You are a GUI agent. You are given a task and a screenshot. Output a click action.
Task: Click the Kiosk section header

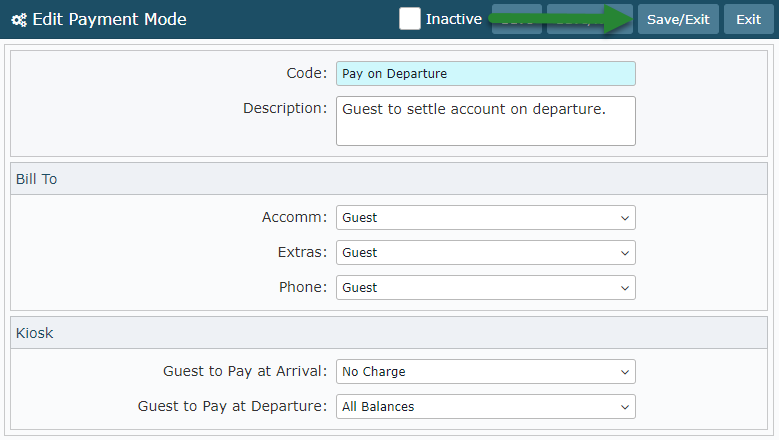click(35, 333)
